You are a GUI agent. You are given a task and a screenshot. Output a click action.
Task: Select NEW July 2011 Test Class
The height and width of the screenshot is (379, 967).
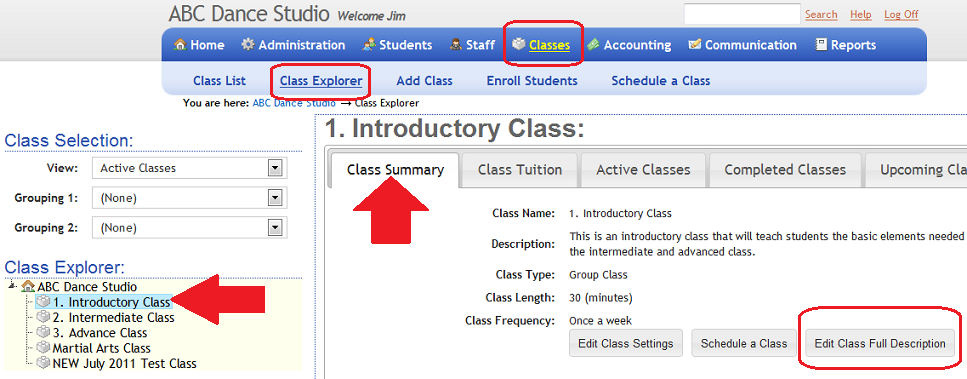tap(125, 364)
